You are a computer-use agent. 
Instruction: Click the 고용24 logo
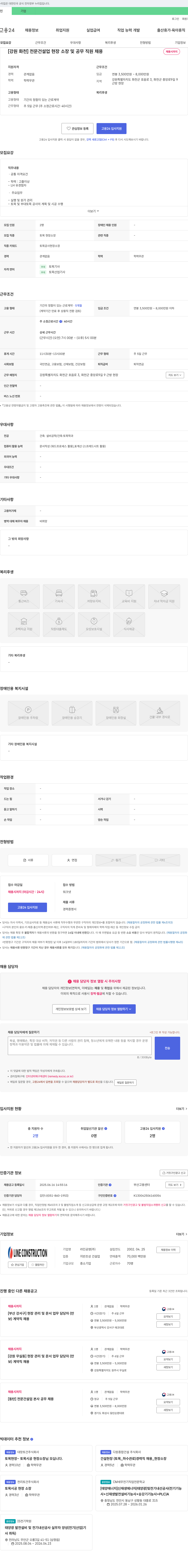pyautogui.click(x=7, y=30)
